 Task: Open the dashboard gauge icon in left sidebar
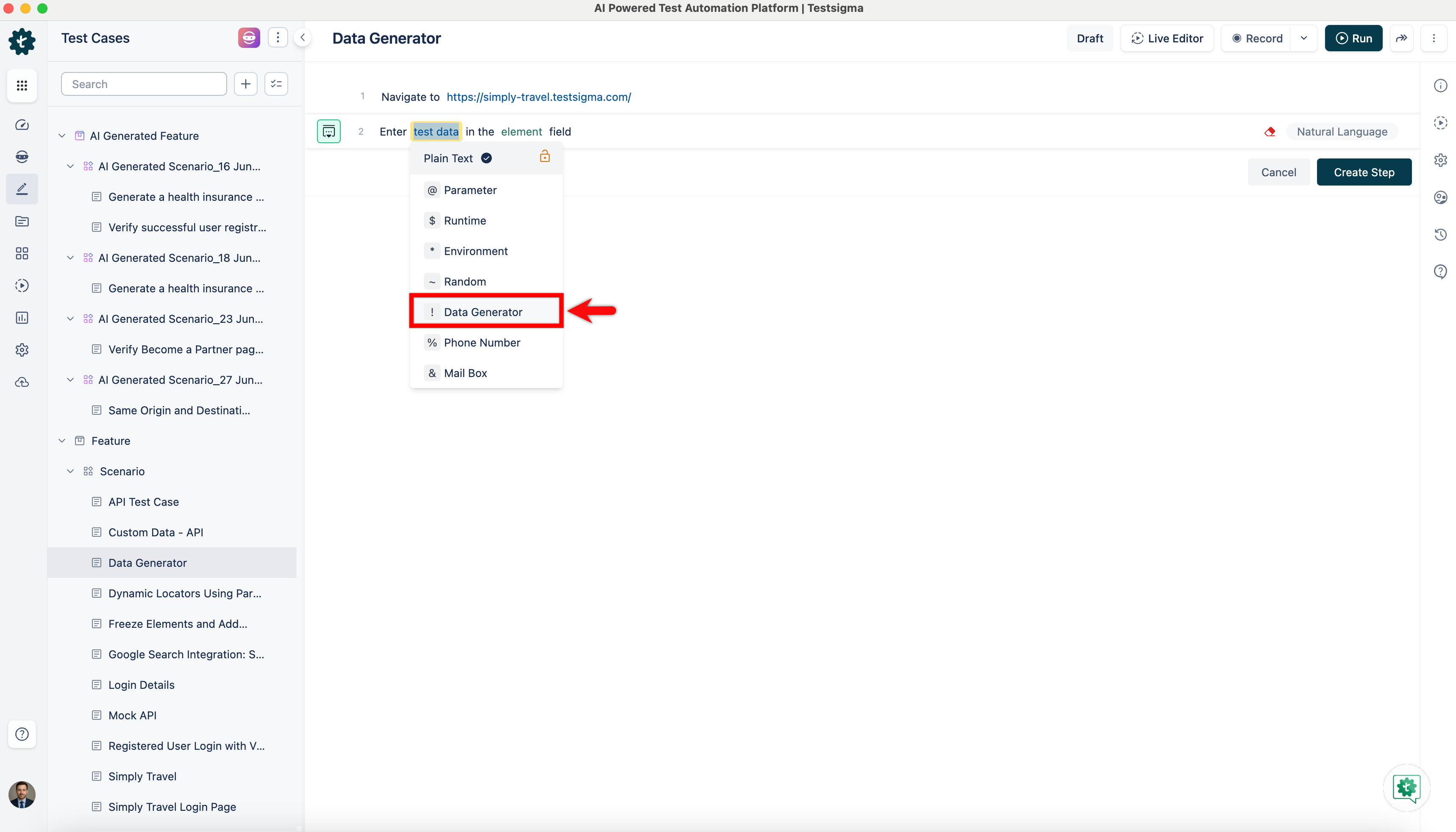(x=22, y=125)
